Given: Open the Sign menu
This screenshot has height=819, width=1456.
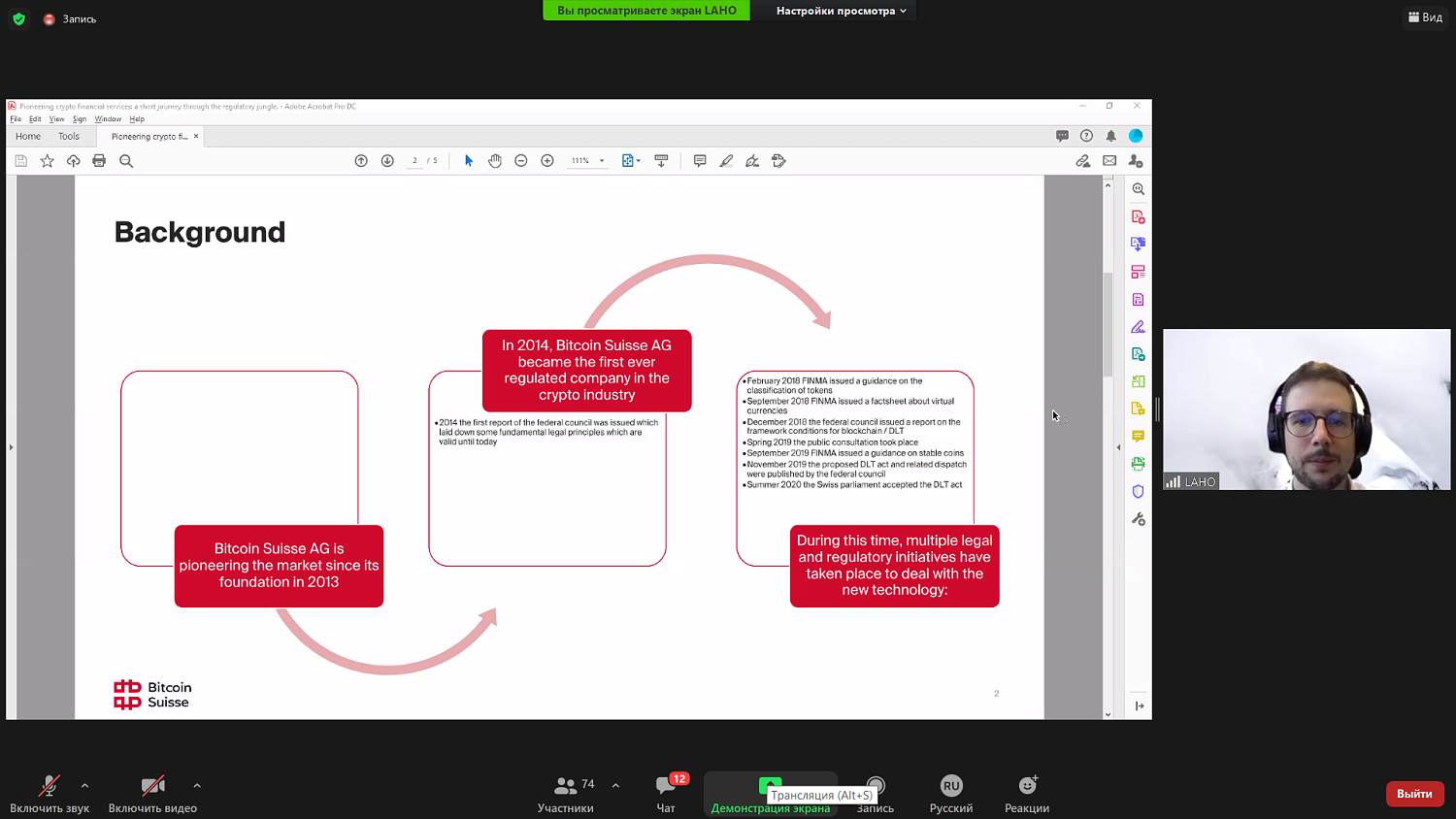Looking at the screenshot, I should click(80, 119).
